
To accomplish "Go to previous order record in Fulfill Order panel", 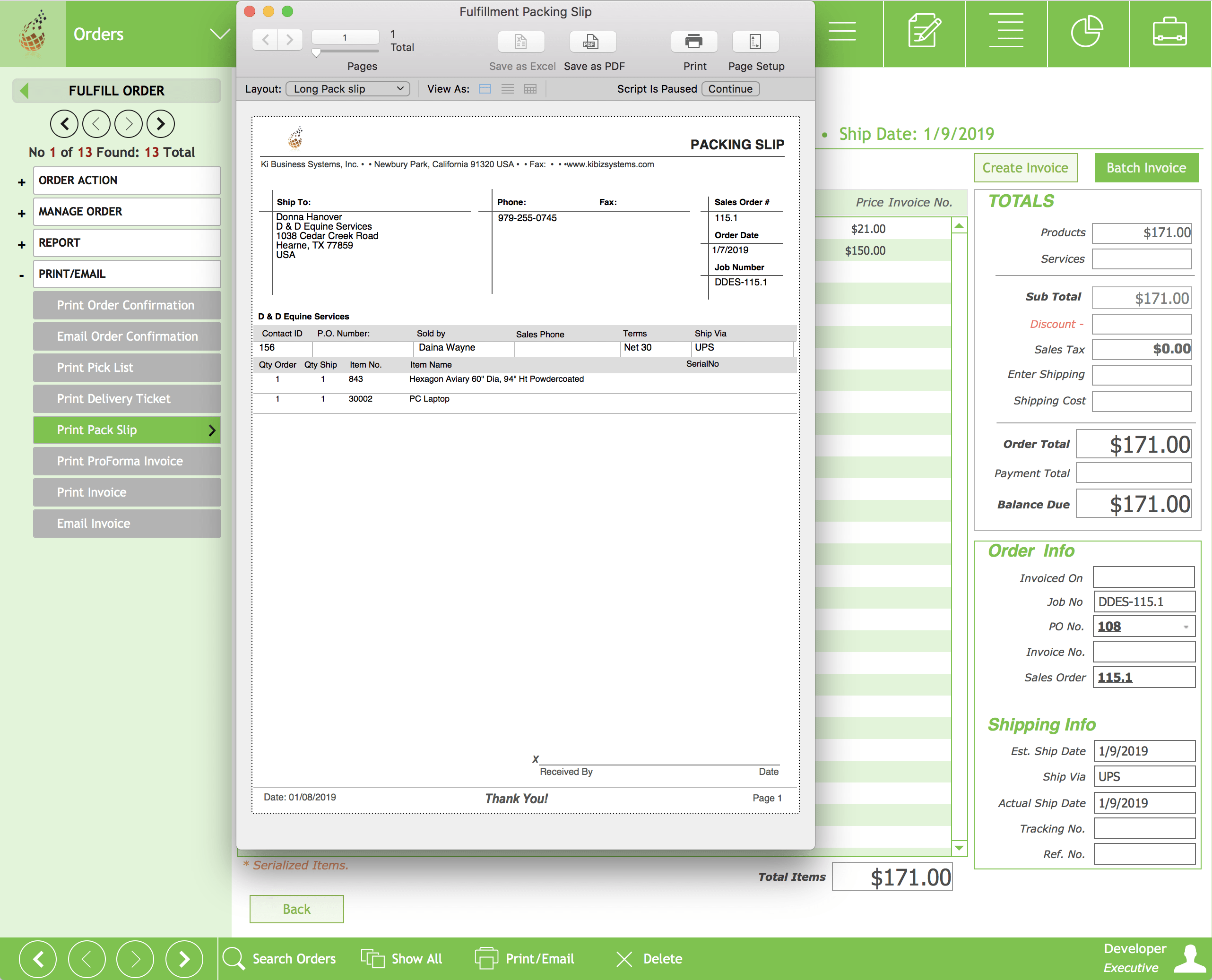I will tap(96, 124).
